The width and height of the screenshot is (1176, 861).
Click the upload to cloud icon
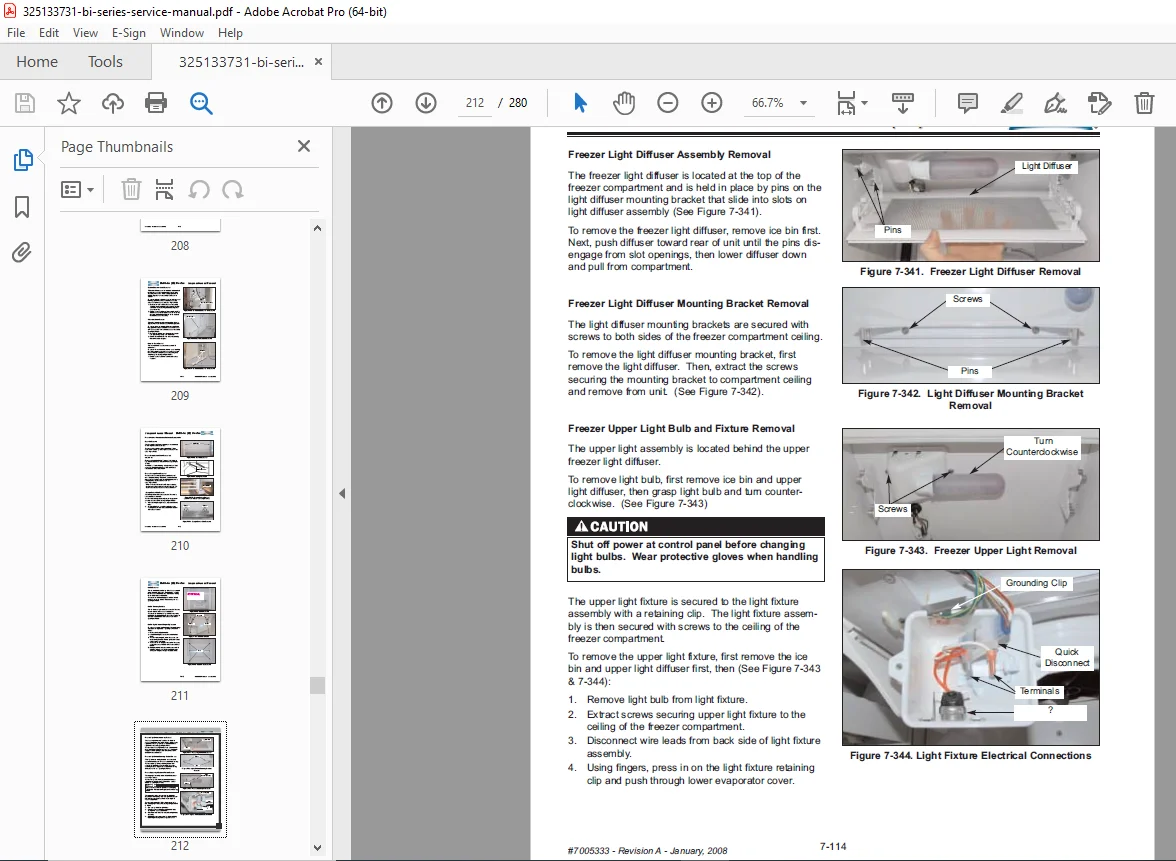pyautogui.click(x=112, y=103)
